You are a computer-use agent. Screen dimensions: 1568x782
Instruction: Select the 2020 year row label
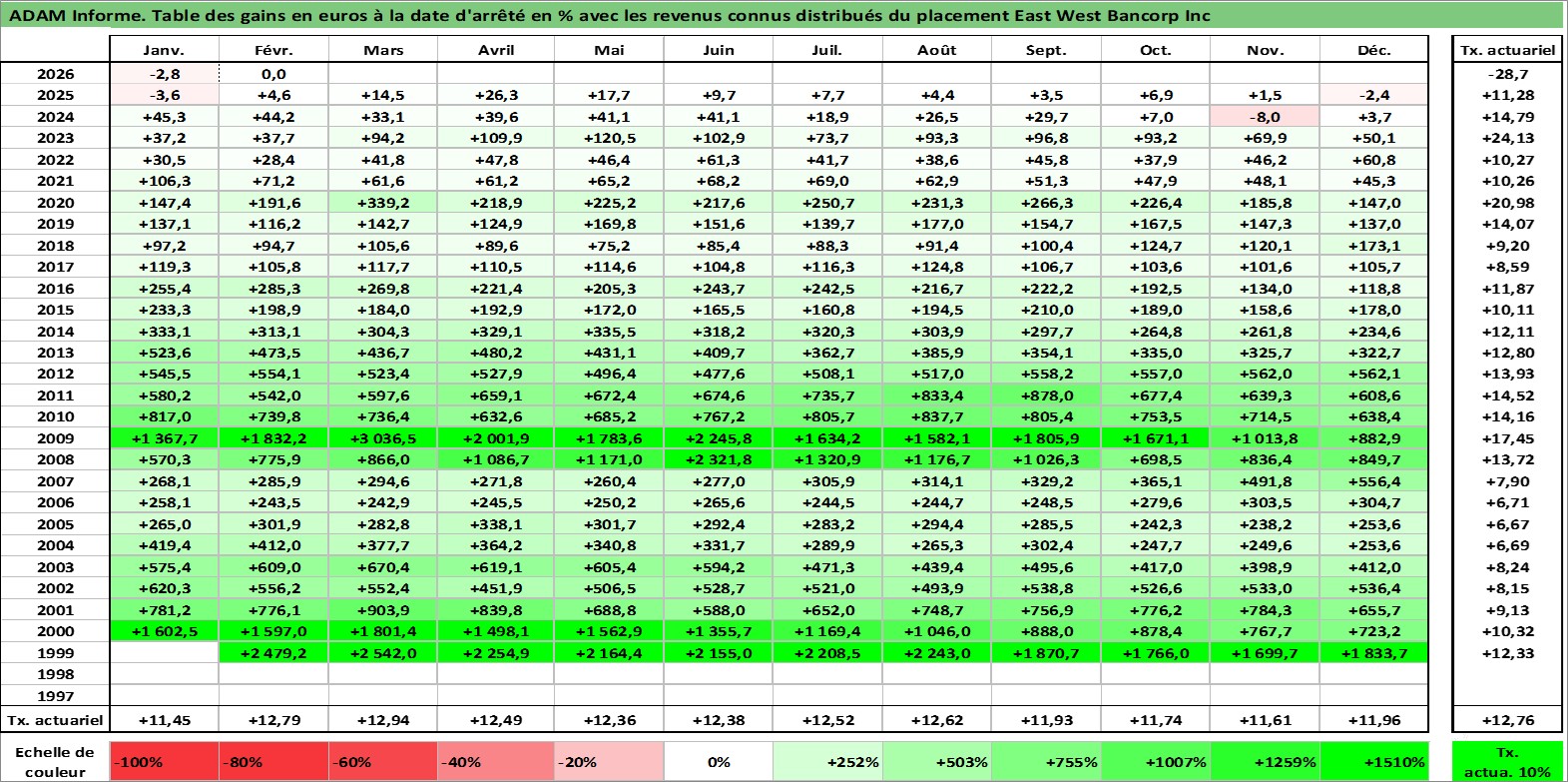point(55,203)
